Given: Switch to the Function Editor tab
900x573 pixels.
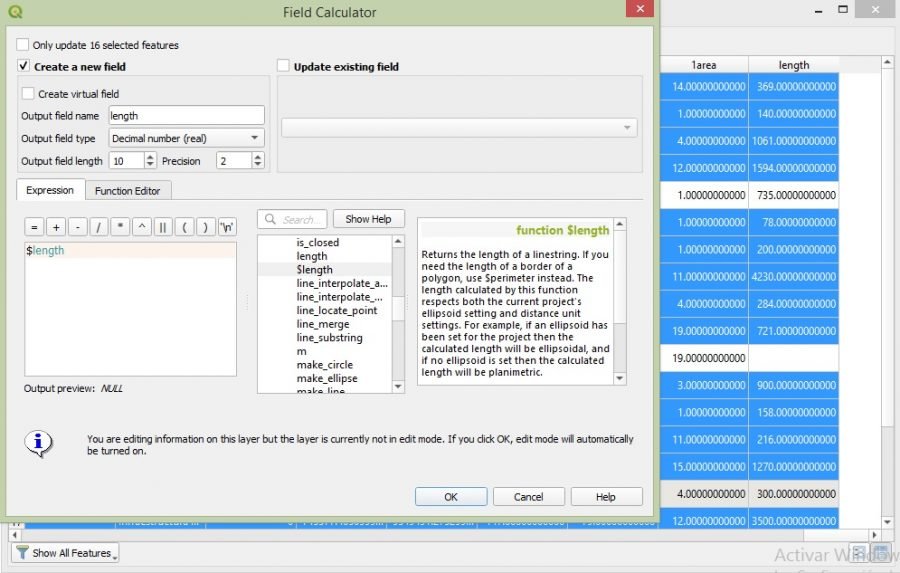Looking at the screenshot, I should pyautogui.click(x=128, y=190).
